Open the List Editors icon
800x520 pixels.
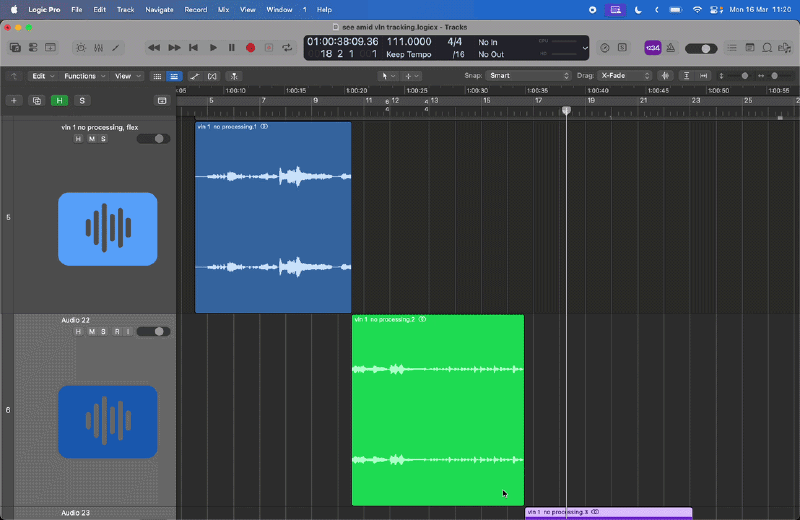pyautogui.click(x=732, y=47)
